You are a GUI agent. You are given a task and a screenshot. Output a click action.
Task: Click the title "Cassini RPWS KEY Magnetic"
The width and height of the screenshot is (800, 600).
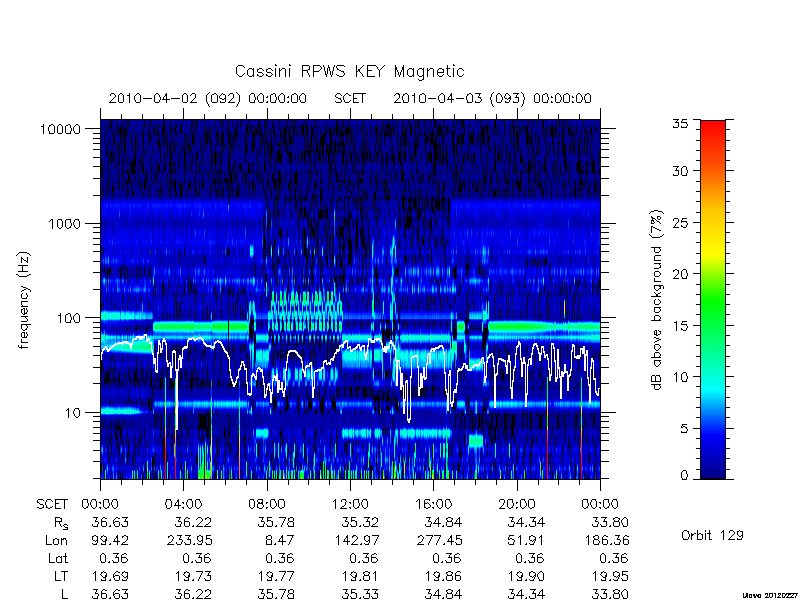[x=349, y=71]
